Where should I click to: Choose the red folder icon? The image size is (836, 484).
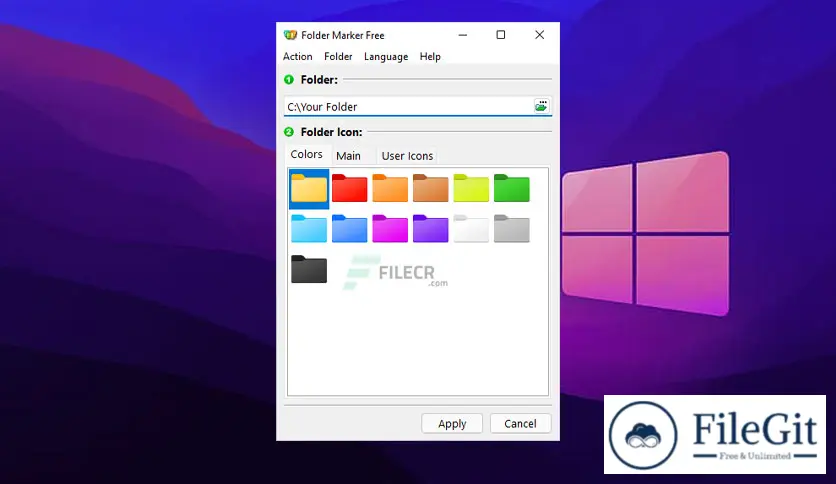coord(349,188)
